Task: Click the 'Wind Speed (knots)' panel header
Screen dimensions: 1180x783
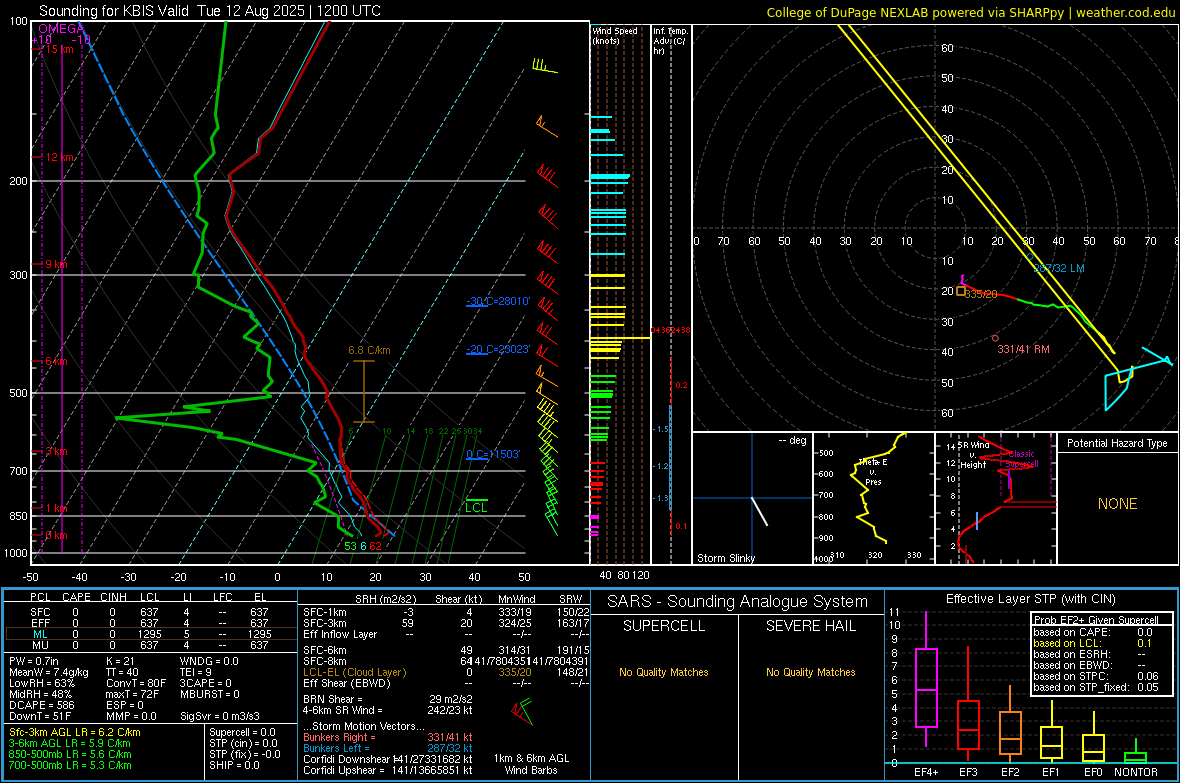Action: (x=615, y=35)
